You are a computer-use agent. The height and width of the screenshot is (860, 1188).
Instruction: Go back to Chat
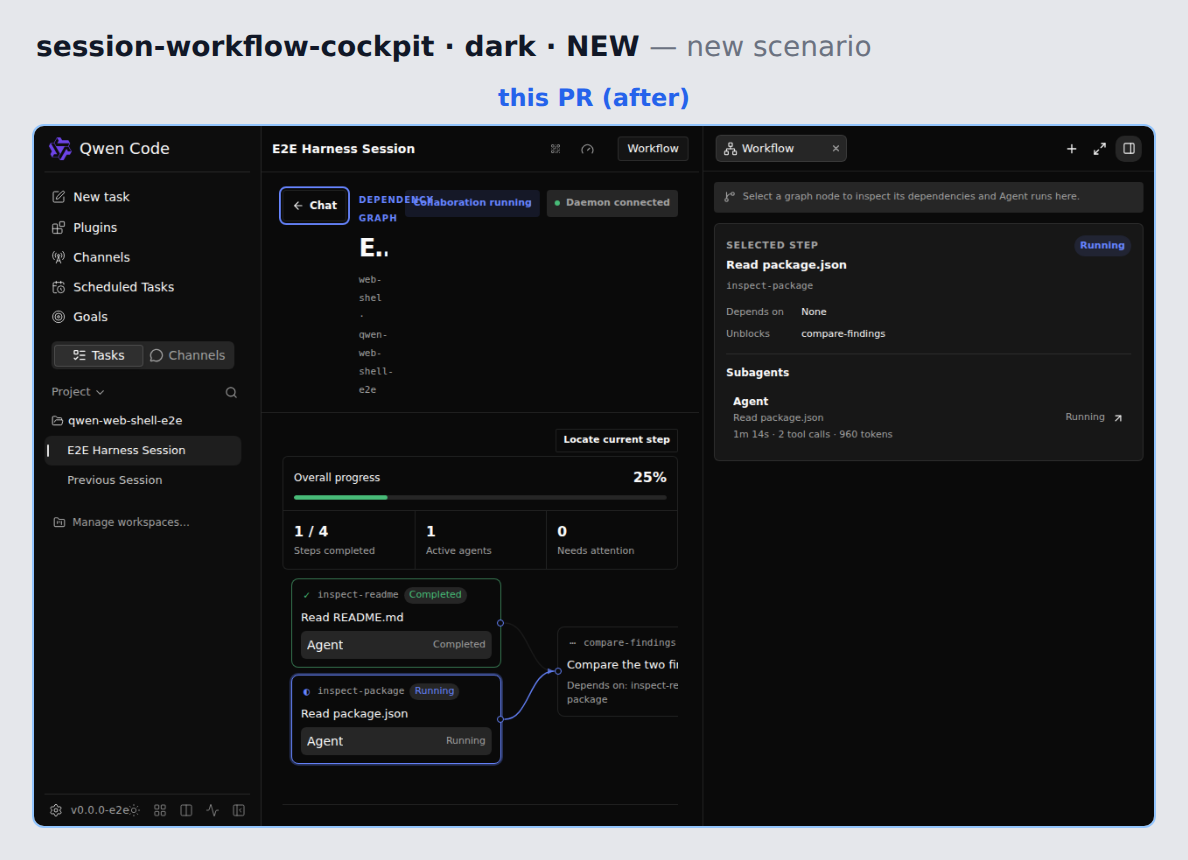click(x=314, y=205)
